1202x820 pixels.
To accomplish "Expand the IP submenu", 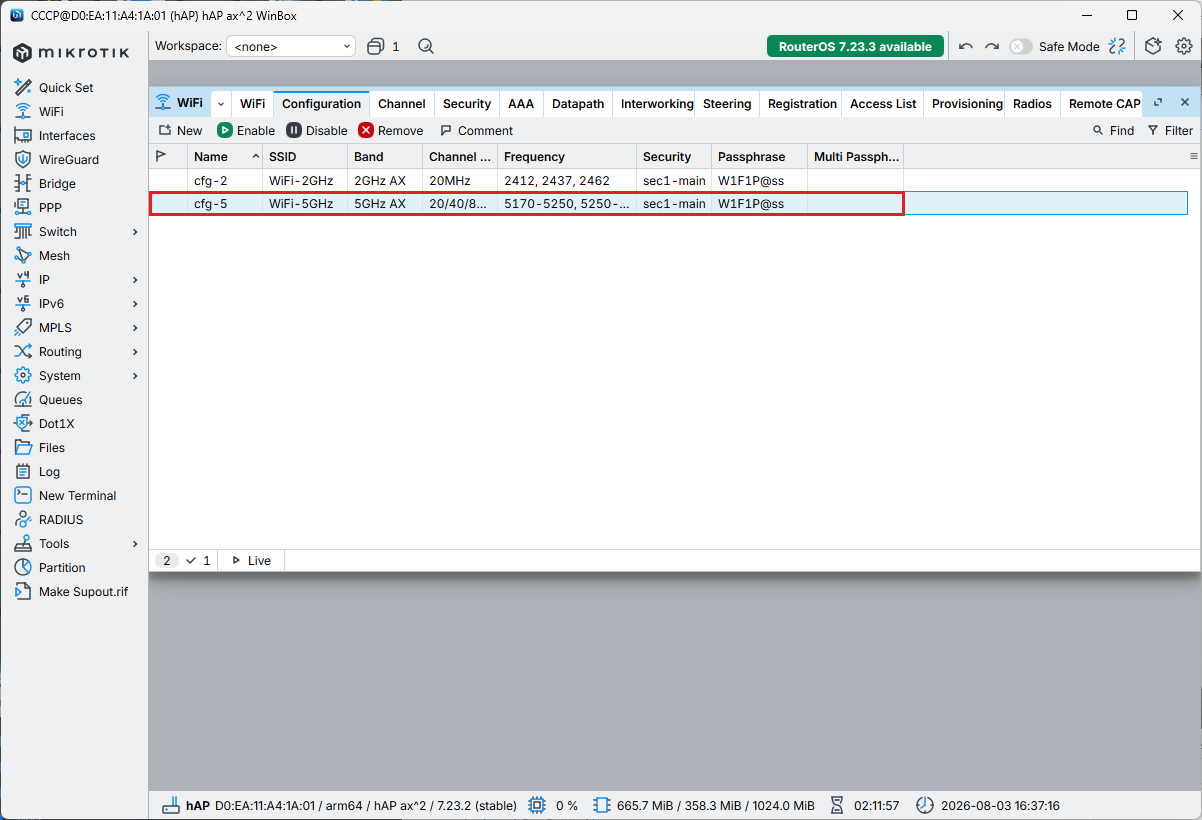I will pyautogui.click(x=135, y=279).
